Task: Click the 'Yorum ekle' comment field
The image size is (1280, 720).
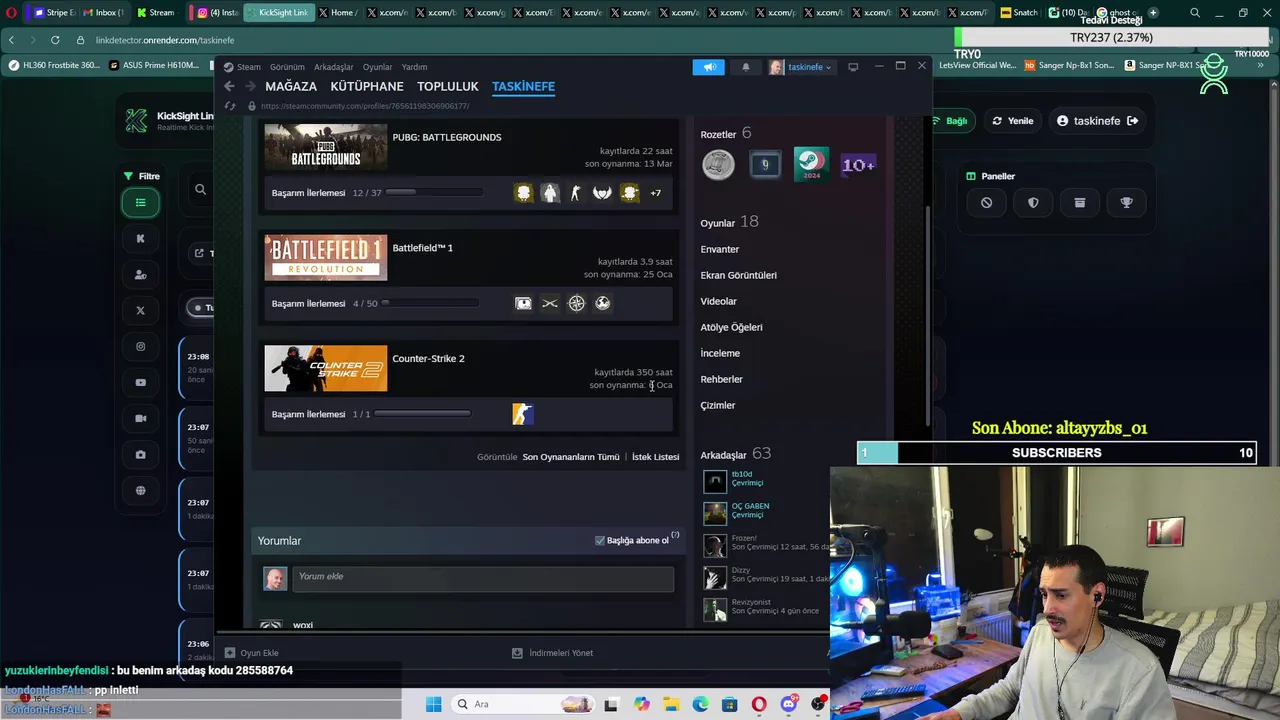Action: 483,578
